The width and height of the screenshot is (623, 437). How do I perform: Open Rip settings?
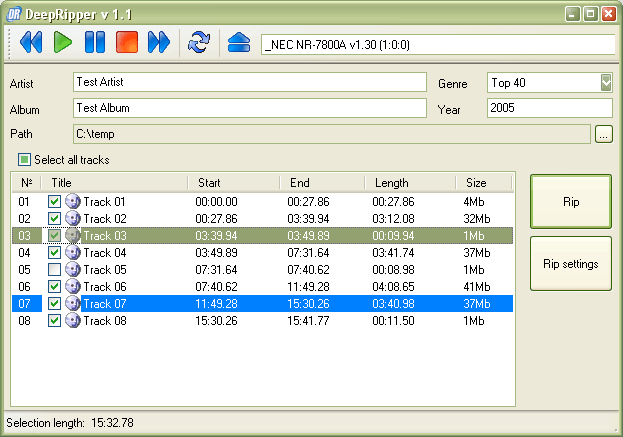click(571, 264)
